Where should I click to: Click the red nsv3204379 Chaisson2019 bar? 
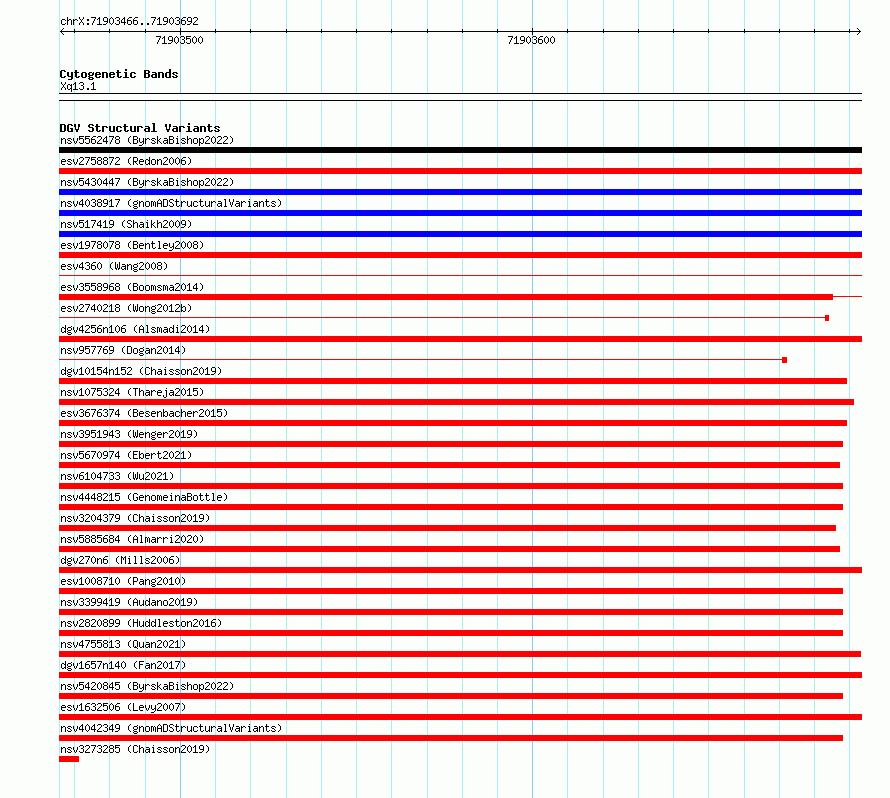click(x=447, y=528)
